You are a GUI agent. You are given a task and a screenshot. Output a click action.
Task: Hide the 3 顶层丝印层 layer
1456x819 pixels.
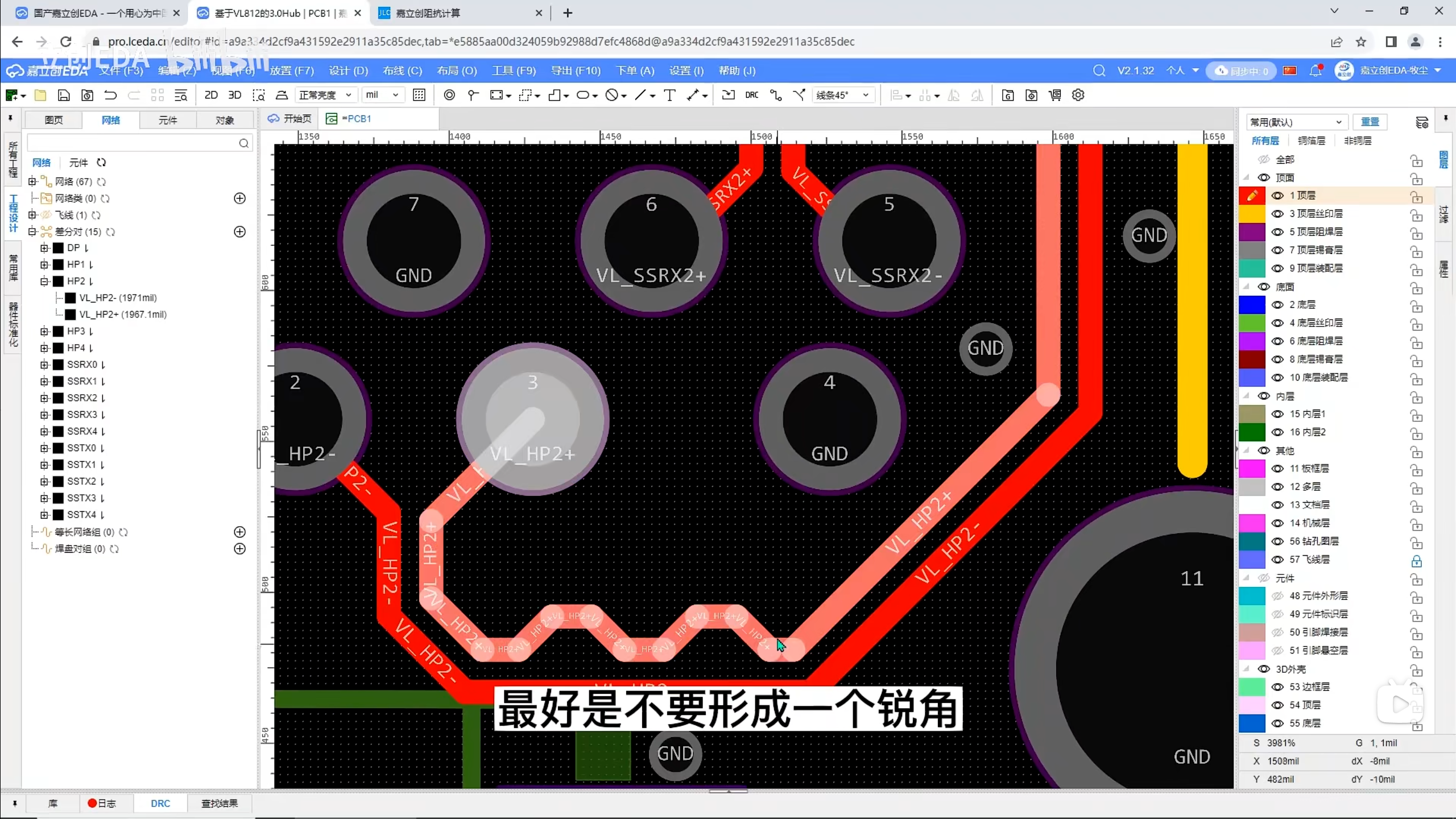(1277, 213)
